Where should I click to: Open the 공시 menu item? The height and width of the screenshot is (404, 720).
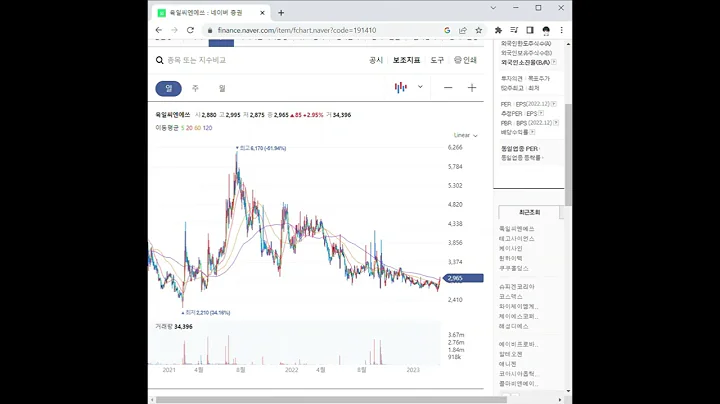point(376,60)
